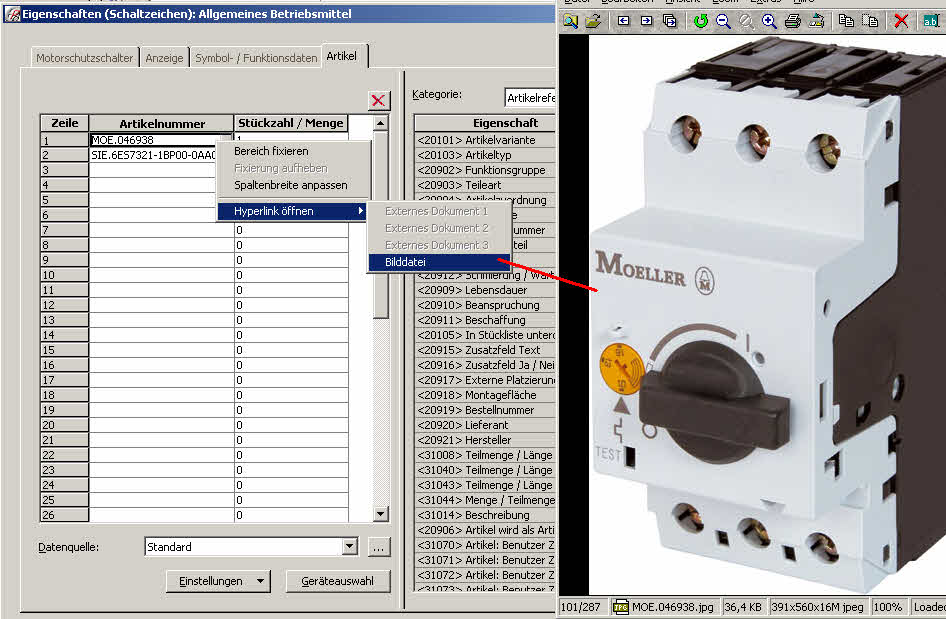Open the Anzeige tab

pyautogui.click(x=164, y=58)
